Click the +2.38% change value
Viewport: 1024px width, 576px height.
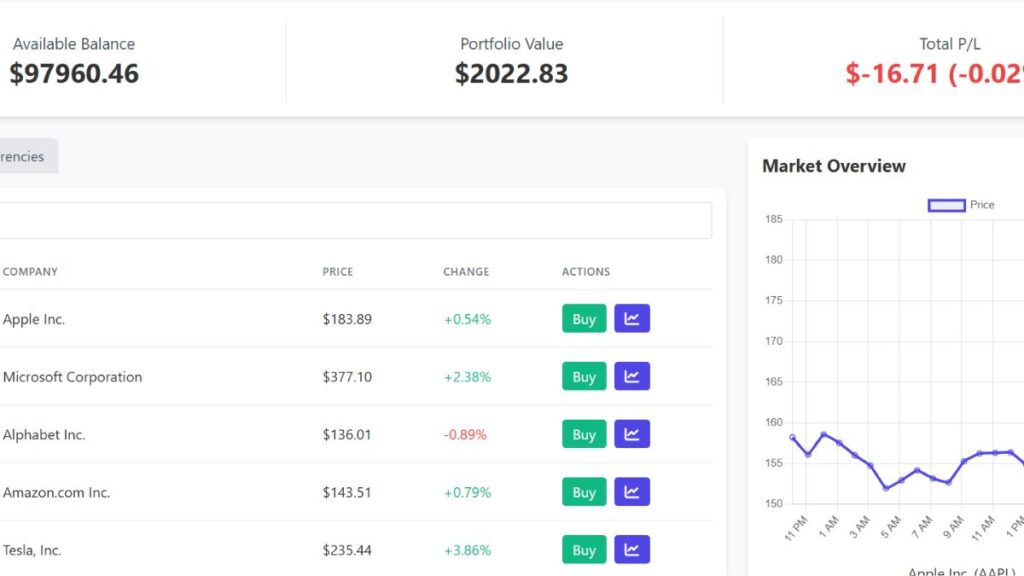point(467,377)
